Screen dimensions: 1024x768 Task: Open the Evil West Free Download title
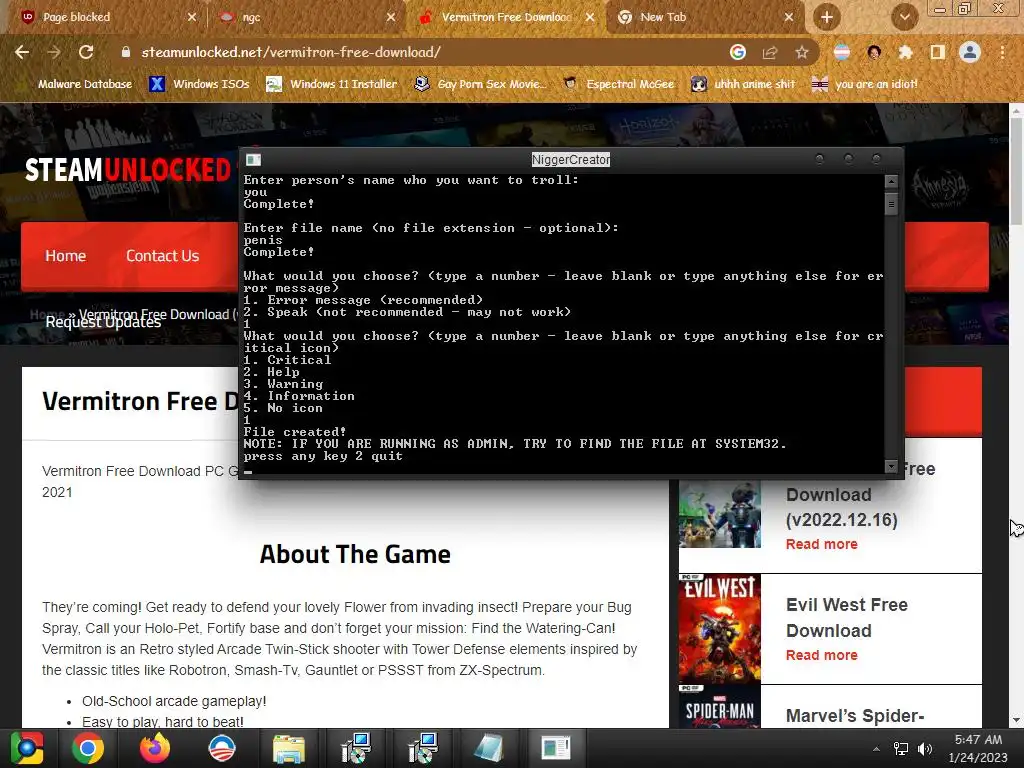tap(846, 618)
